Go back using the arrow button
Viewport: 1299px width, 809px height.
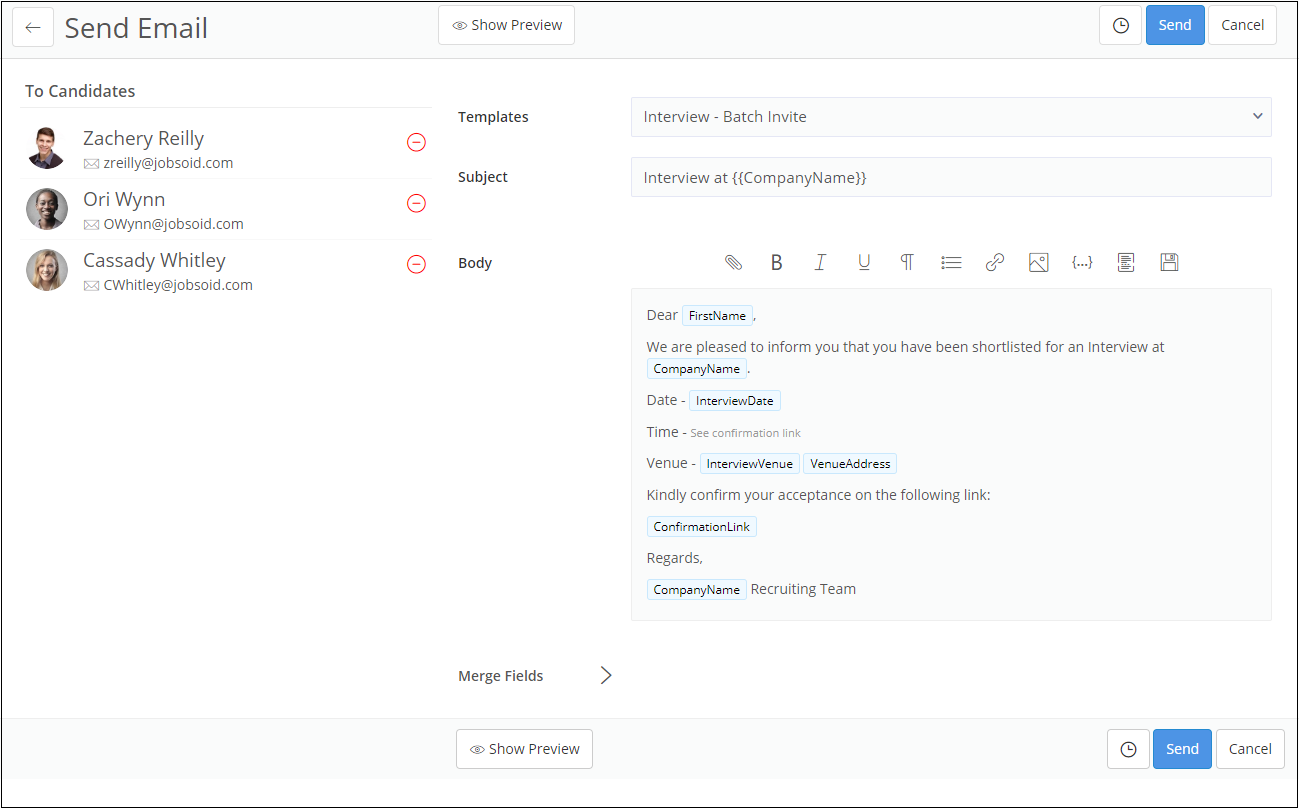[33, 28]
